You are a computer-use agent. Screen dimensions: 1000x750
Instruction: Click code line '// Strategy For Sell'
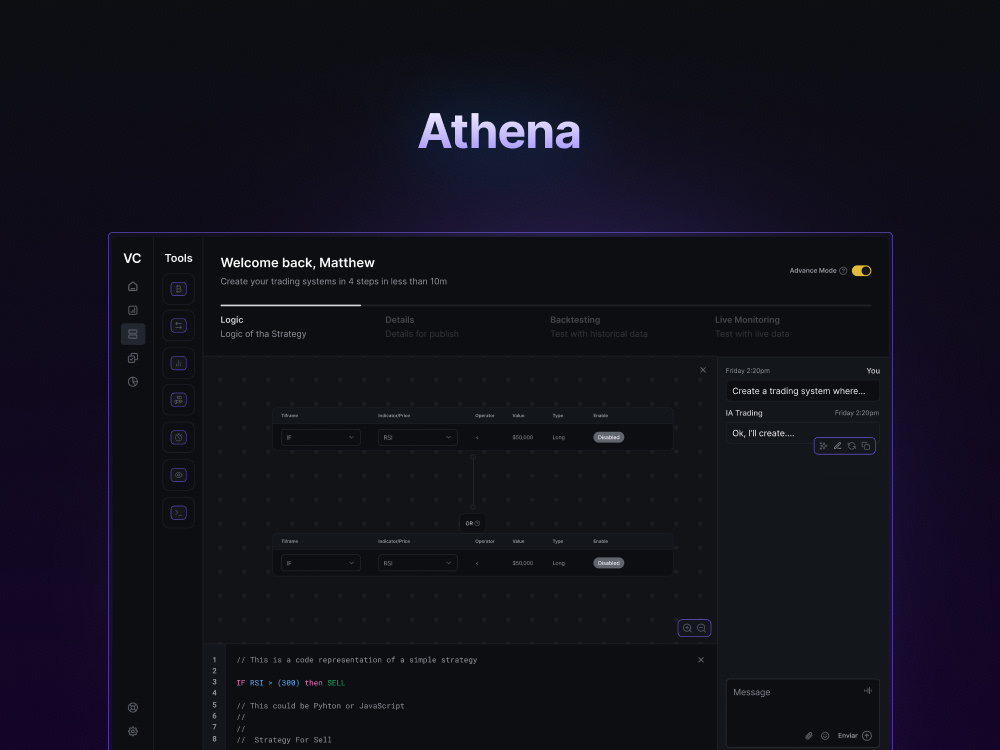(x=284, y=740)
